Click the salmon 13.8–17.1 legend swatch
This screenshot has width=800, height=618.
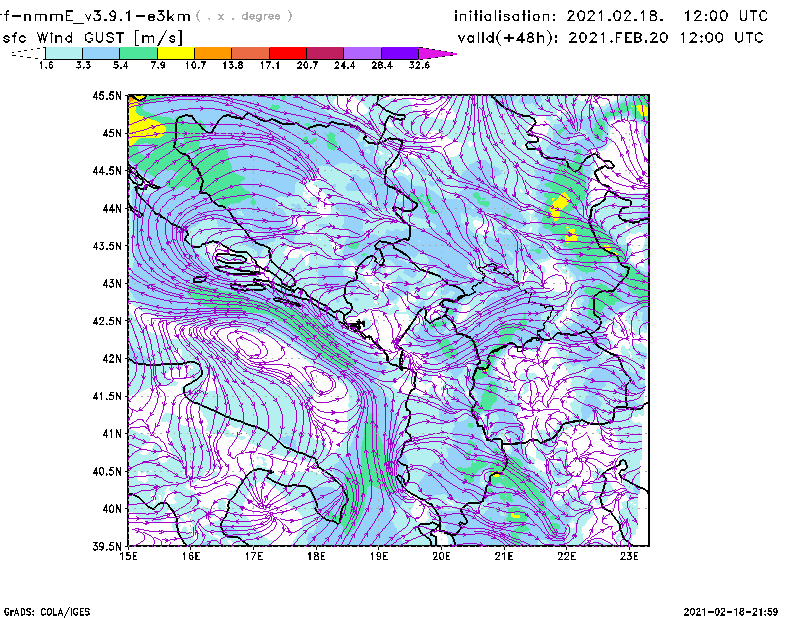pos(251,53)
